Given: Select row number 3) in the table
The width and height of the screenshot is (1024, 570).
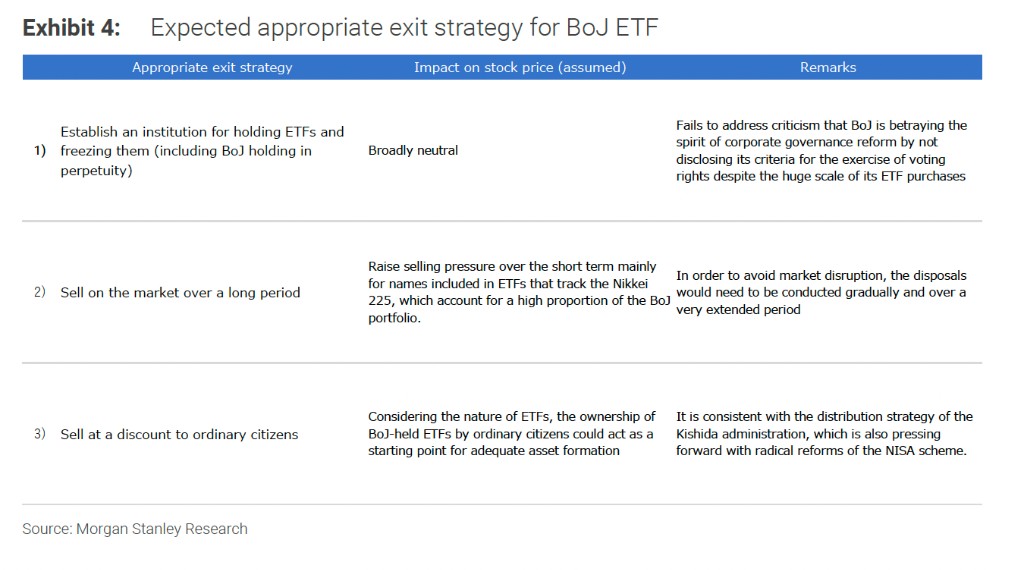Looking at the screenshot, I should pyautogui.click(x=40, y=434).
